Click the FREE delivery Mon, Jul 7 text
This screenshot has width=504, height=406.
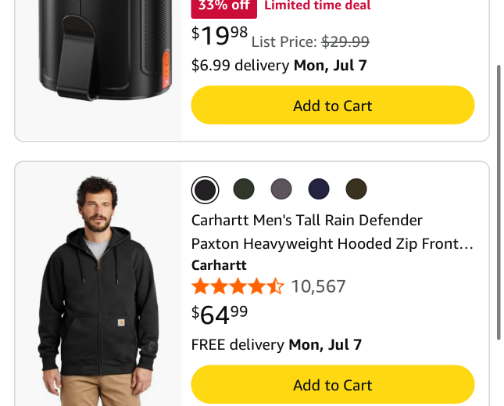point(276,345)
